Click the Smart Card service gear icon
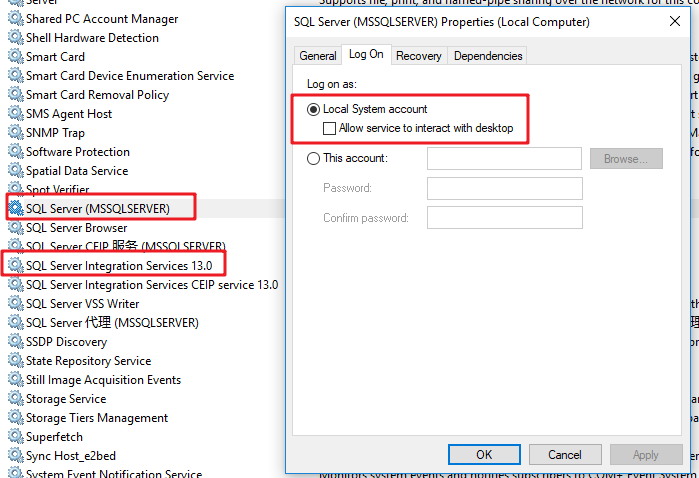Screen dimensions: 699x478 tap(15, 57)
